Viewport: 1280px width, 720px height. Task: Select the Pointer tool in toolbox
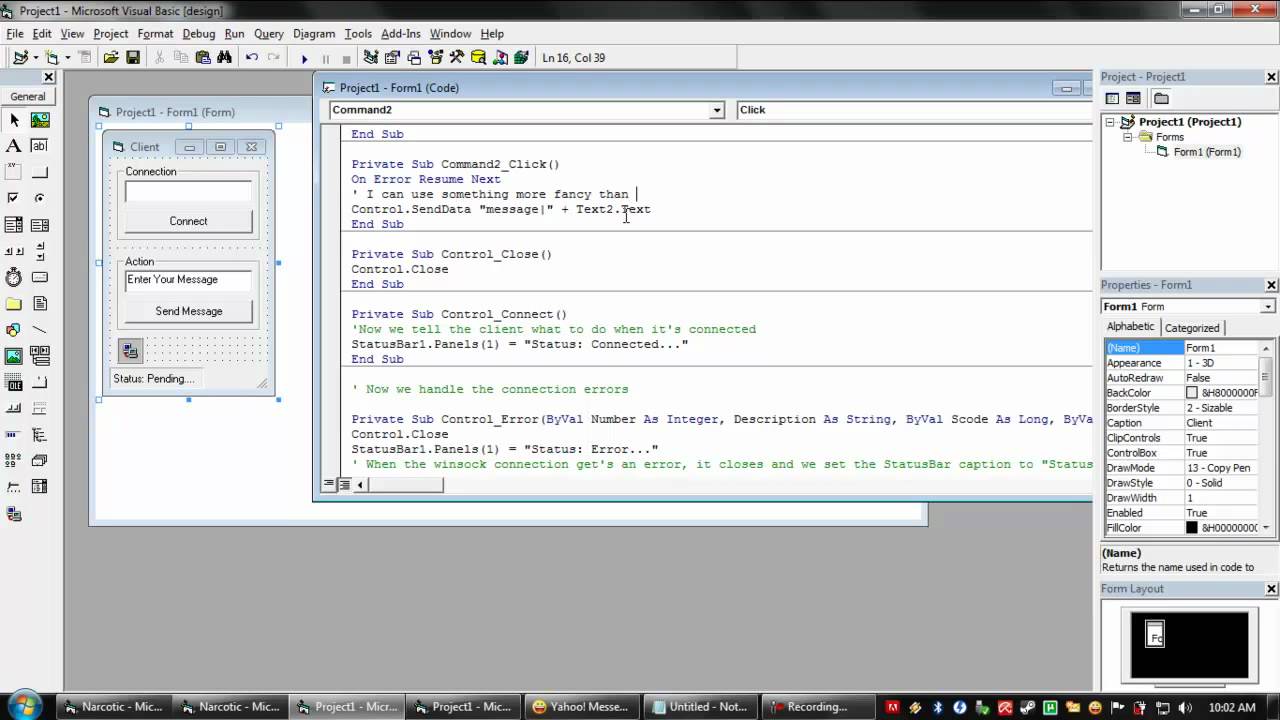click(14, 120)
